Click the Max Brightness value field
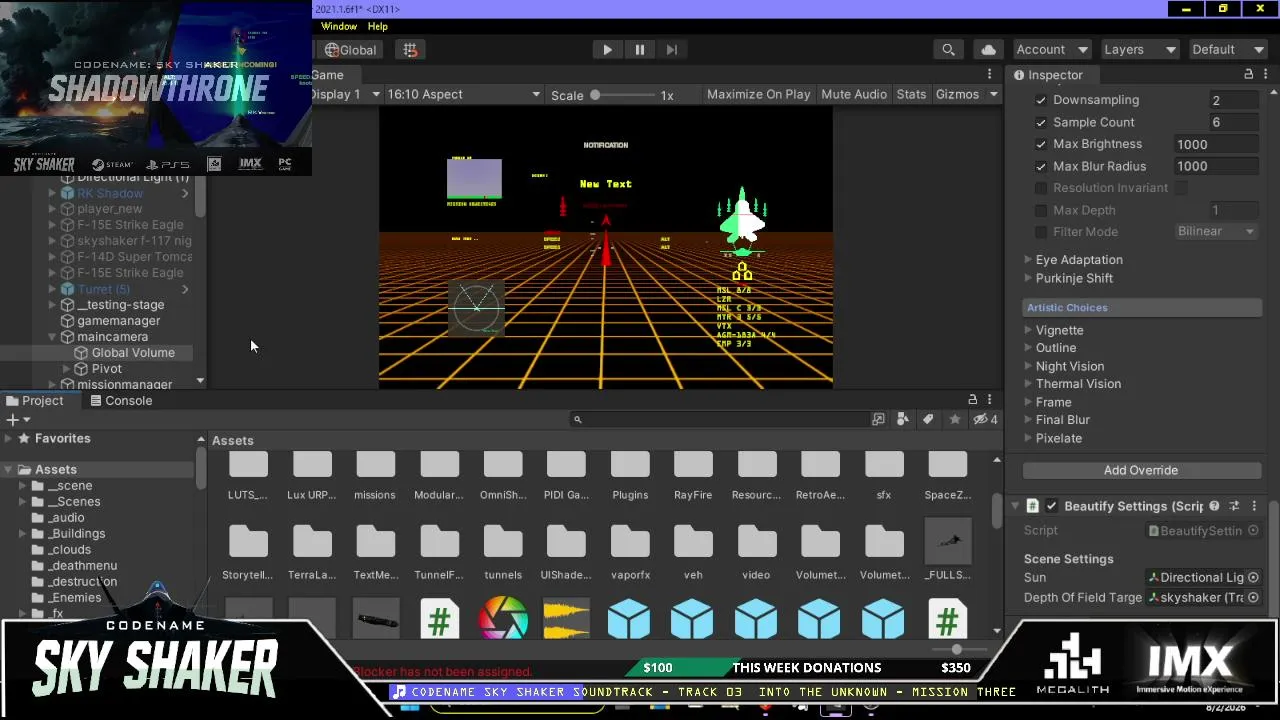This screenshot has width=1280, height=720. coord(1216,144)
